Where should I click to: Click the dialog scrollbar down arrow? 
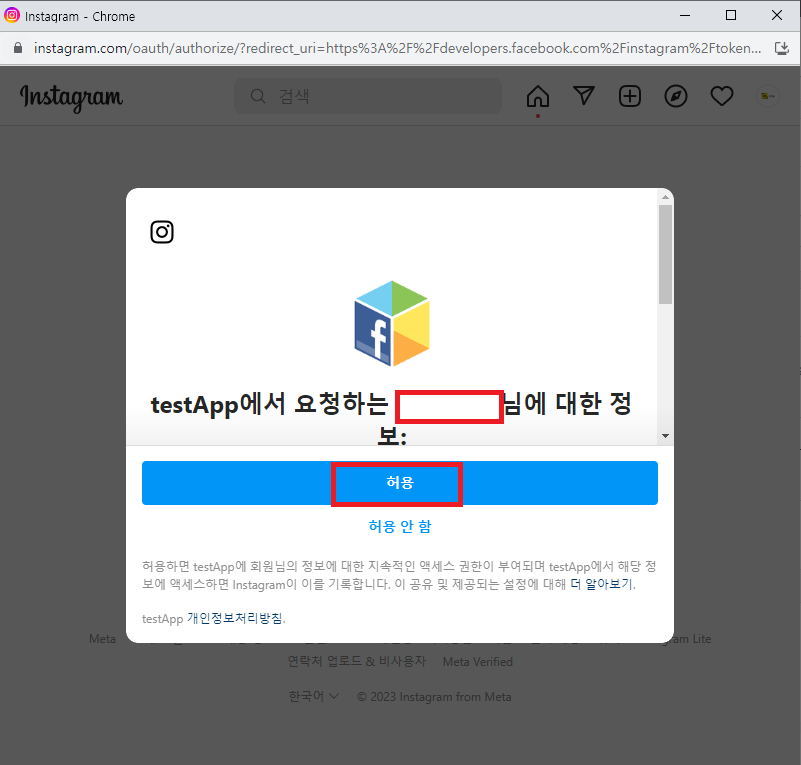[665, 436]
